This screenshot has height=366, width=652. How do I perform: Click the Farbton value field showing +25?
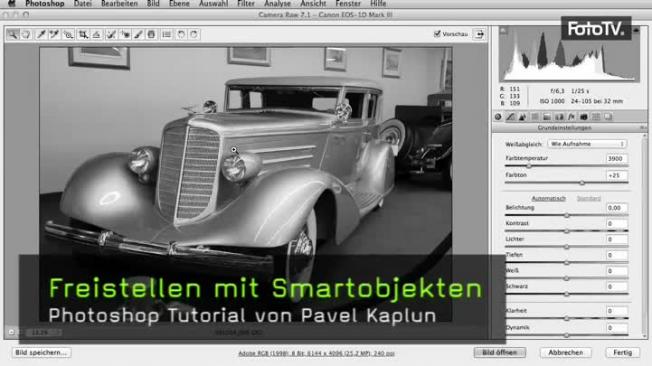tap(616, 176)
